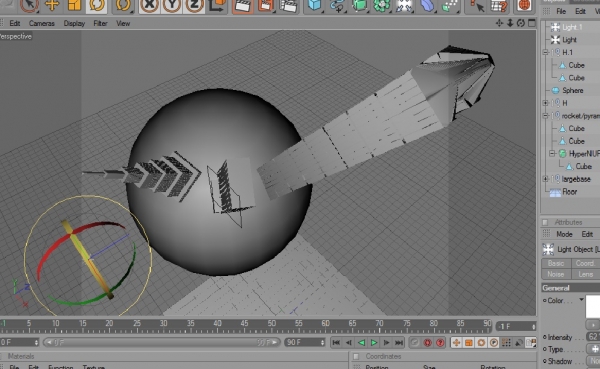The height and width of the screenshot is (369, 600).
Task: Open the array modeling objects icon
Action: (382, 5)
